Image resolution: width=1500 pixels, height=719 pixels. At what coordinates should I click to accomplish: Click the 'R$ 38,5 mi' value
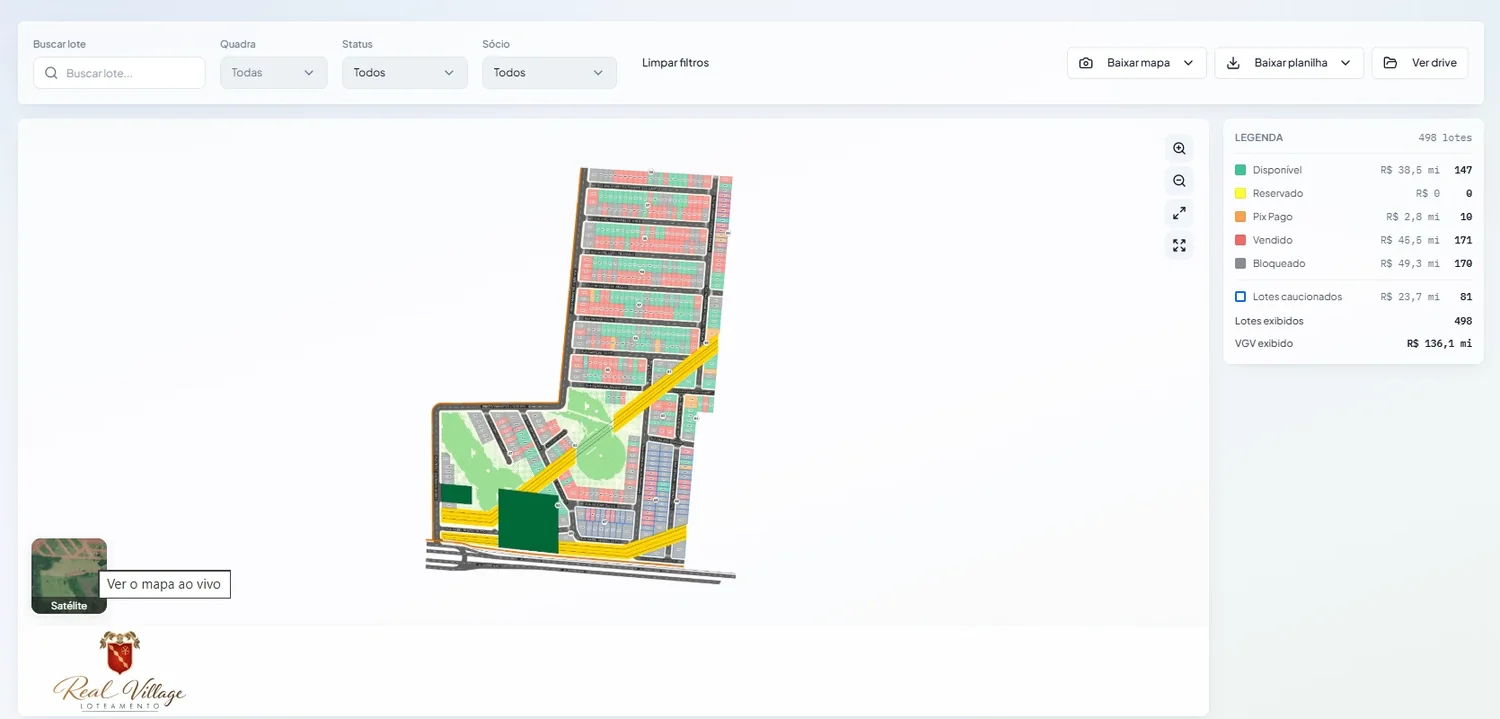coord(1410,170)
